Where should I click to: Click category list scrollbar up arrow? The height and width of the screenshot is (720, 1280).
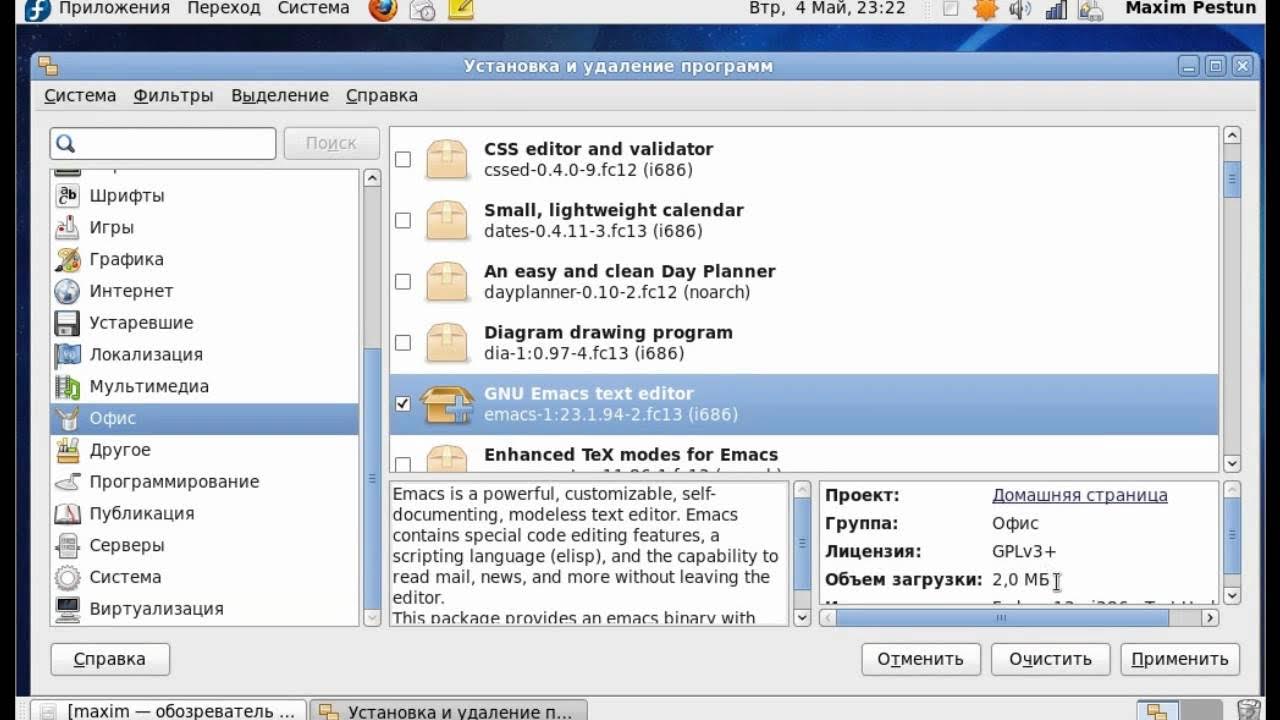[372, 178]
